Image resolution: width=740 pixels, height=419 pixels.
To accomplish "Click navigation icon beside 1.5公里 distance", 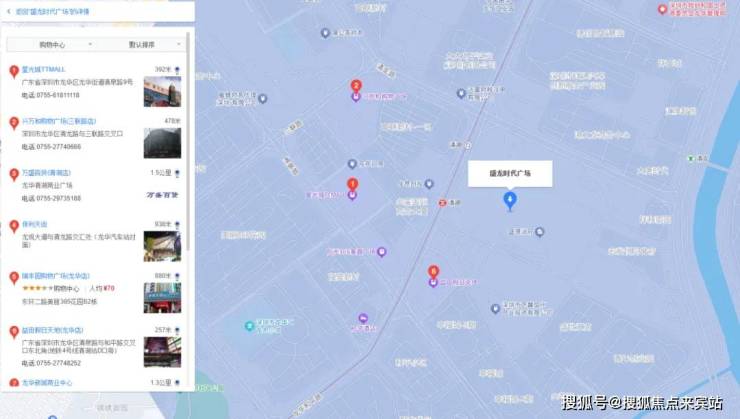I will 177,174.
